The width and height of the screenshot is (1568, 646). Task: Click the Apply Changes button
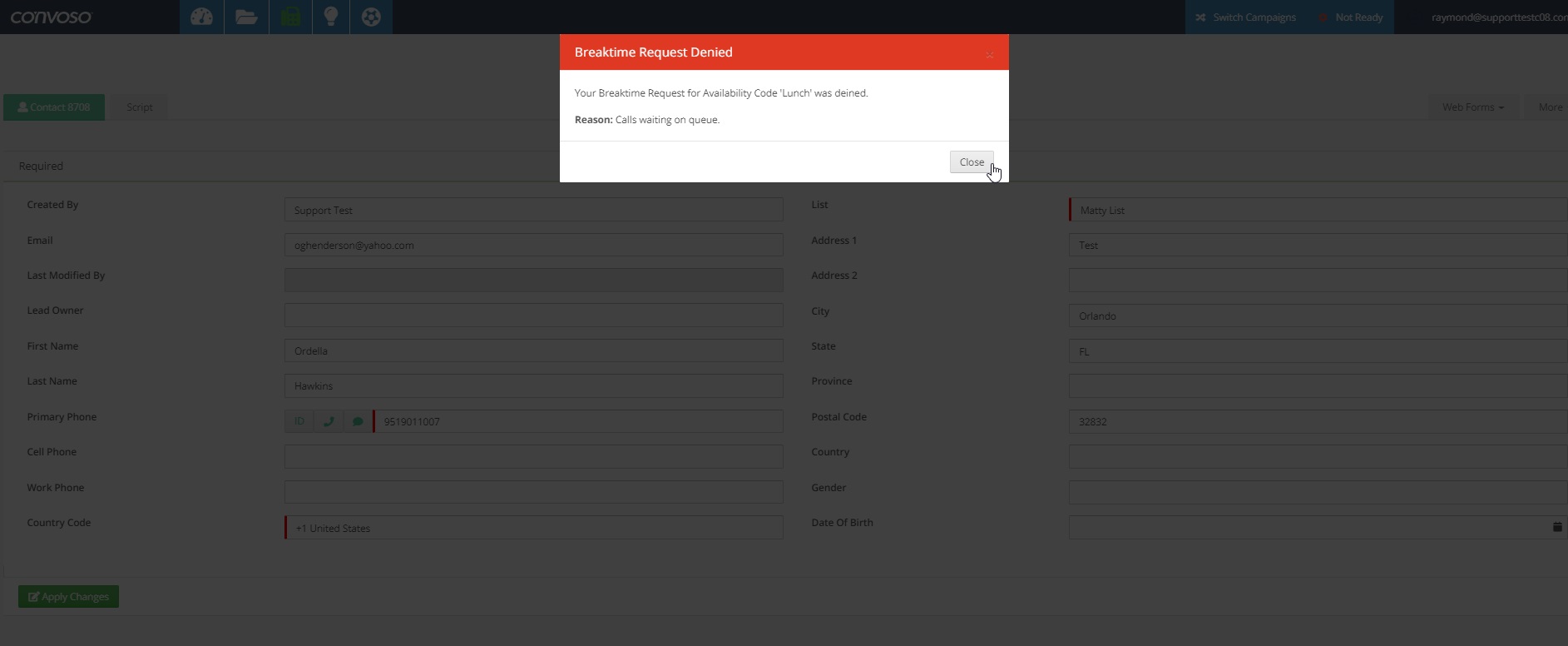pyautogui.click(x=68, y=597)
